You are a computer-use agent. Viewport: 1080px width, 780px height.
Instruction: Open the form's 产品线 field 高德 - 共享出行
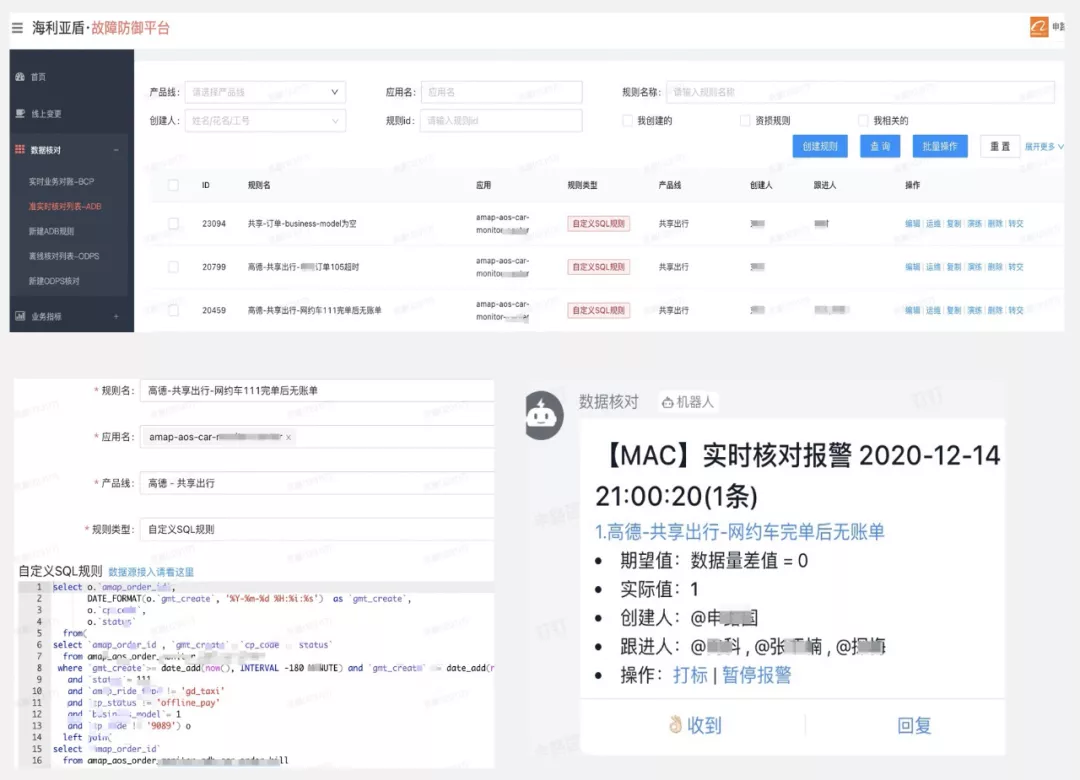click(317, 483)
